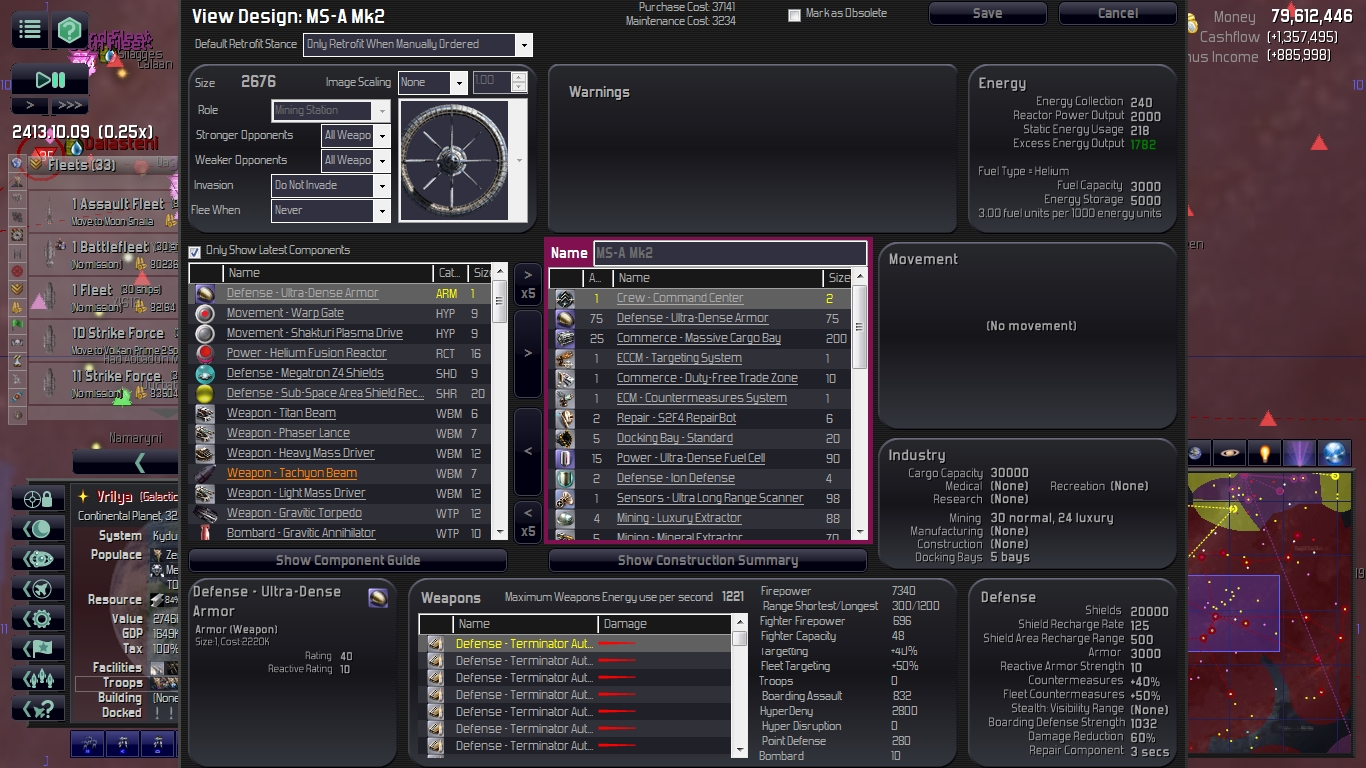Open the Invasion dropdown
1366x768 pixels.
331,185
